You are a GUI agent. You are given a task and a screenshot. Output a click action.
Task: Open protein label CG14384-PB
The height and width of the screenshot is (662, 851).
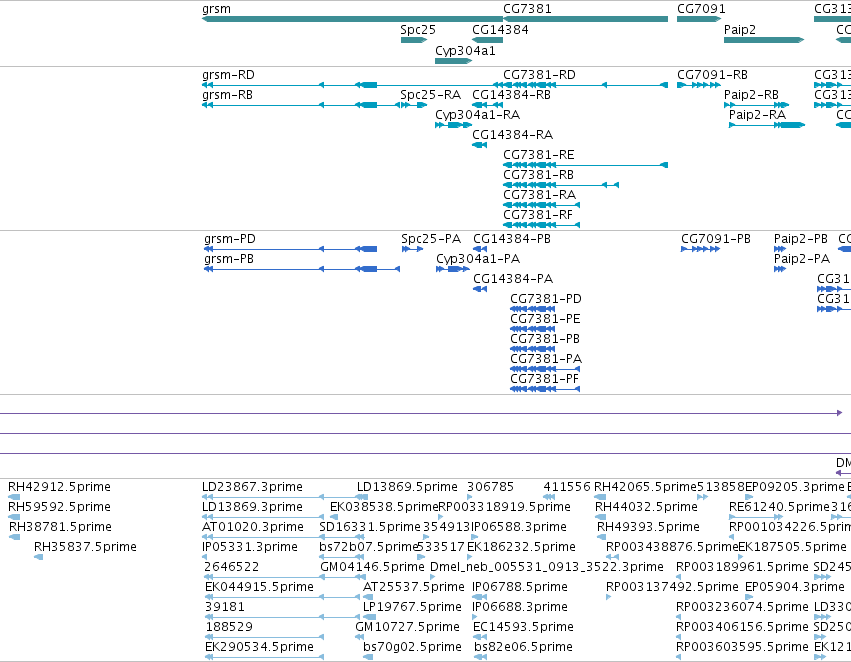[x=512, y=239]
